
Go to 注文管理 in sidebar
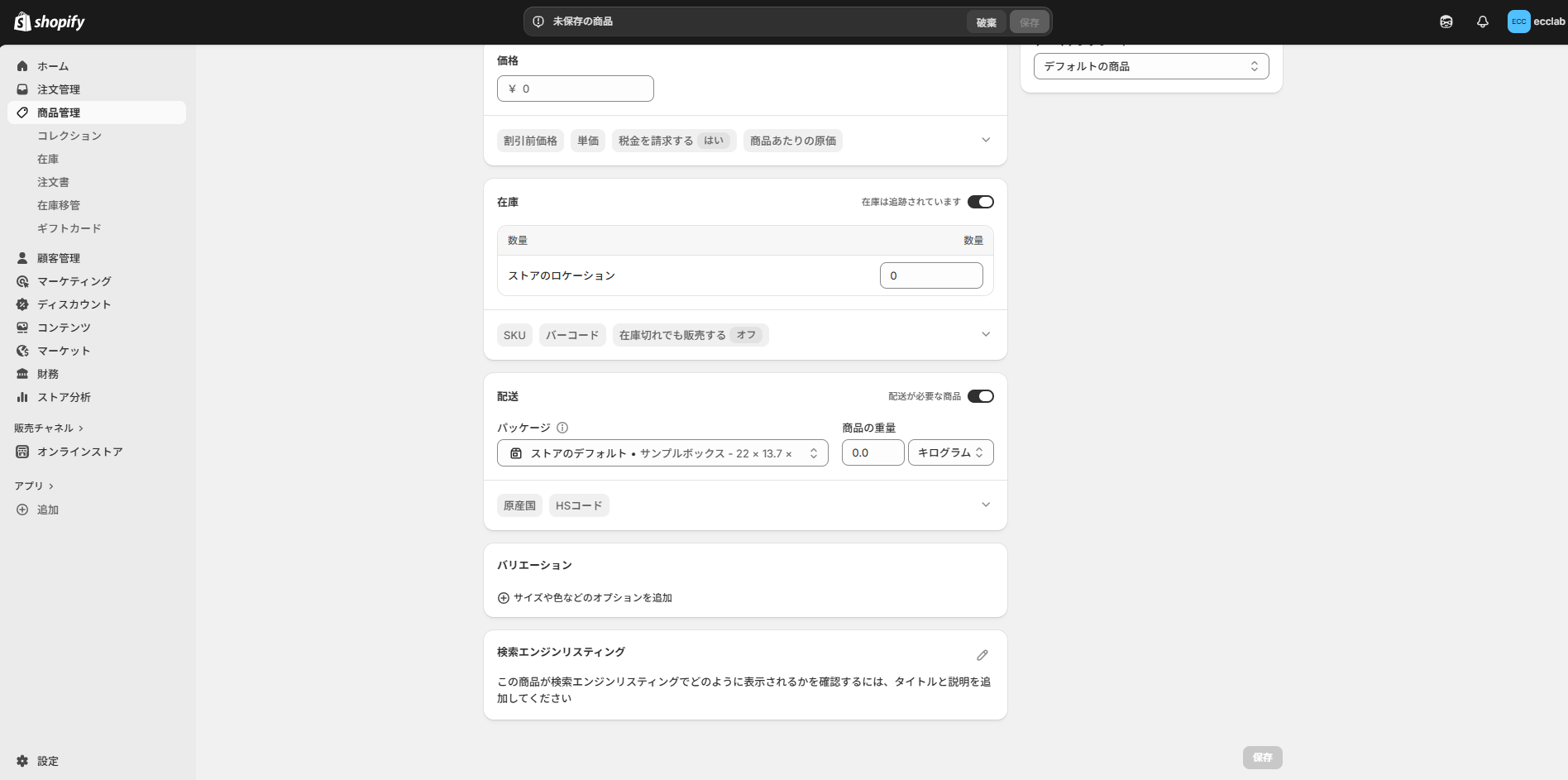point(59,89)
